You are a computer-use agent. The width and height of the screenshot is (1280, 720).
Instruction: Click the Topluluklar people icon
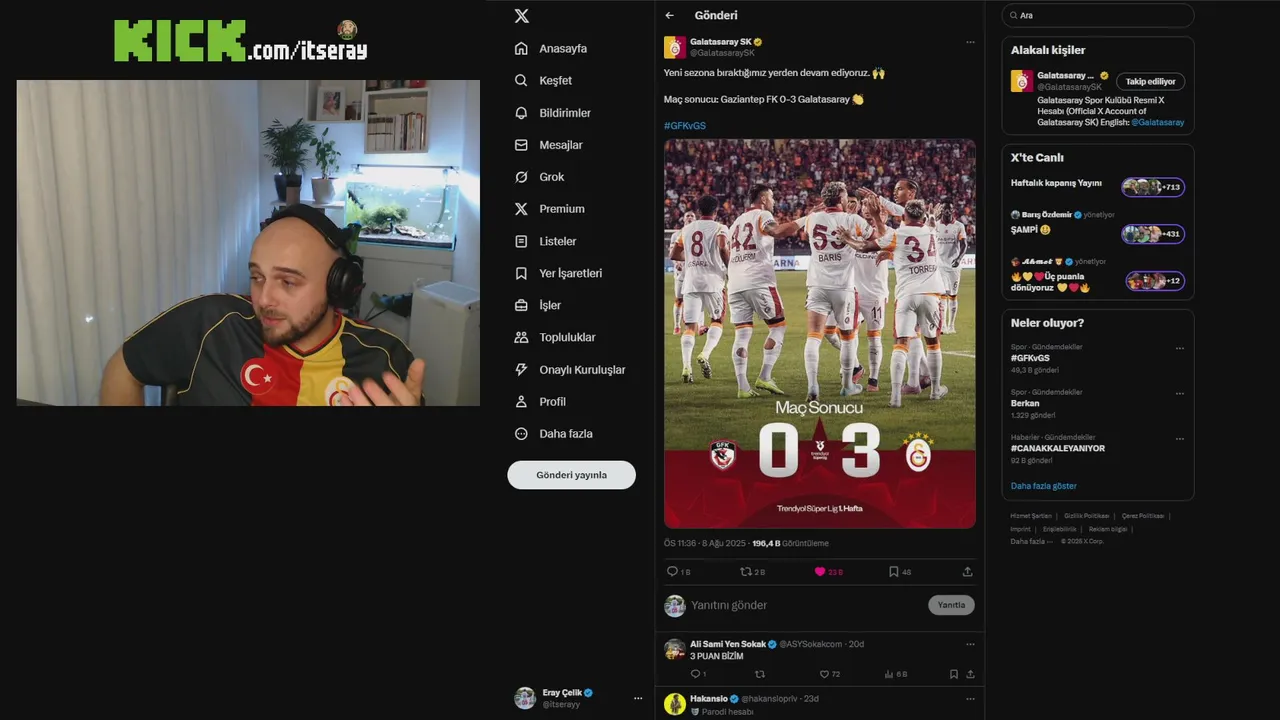521,337
